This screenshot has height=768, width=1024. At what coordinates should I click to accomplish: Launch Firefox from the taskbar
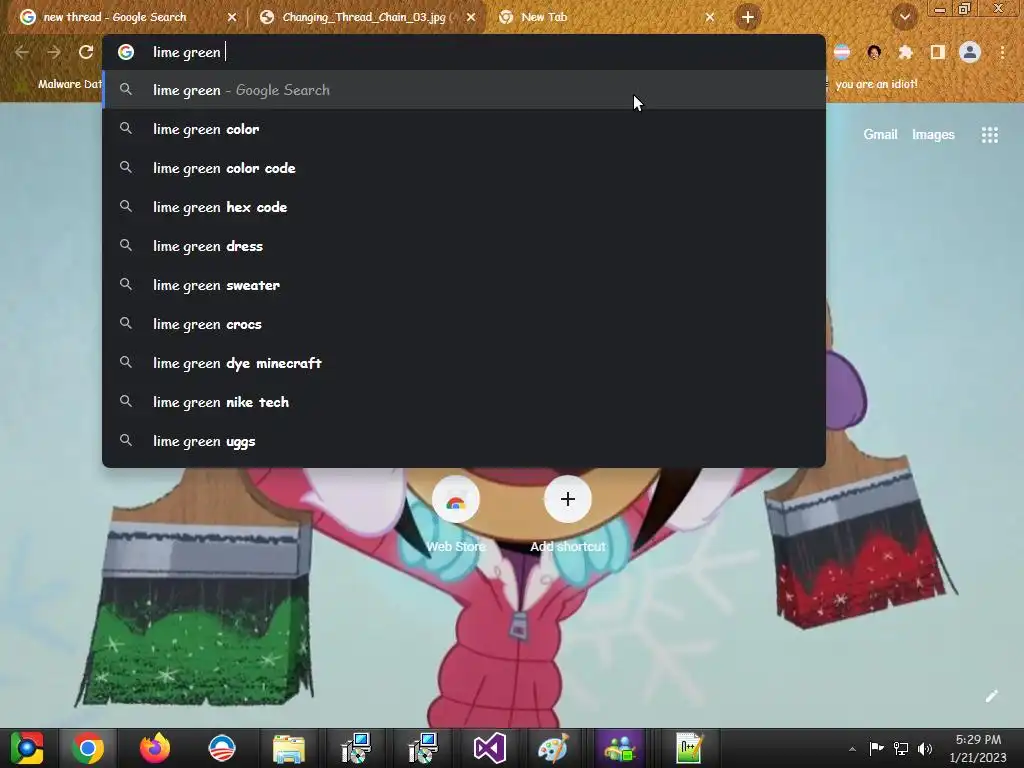coord(155,748)
